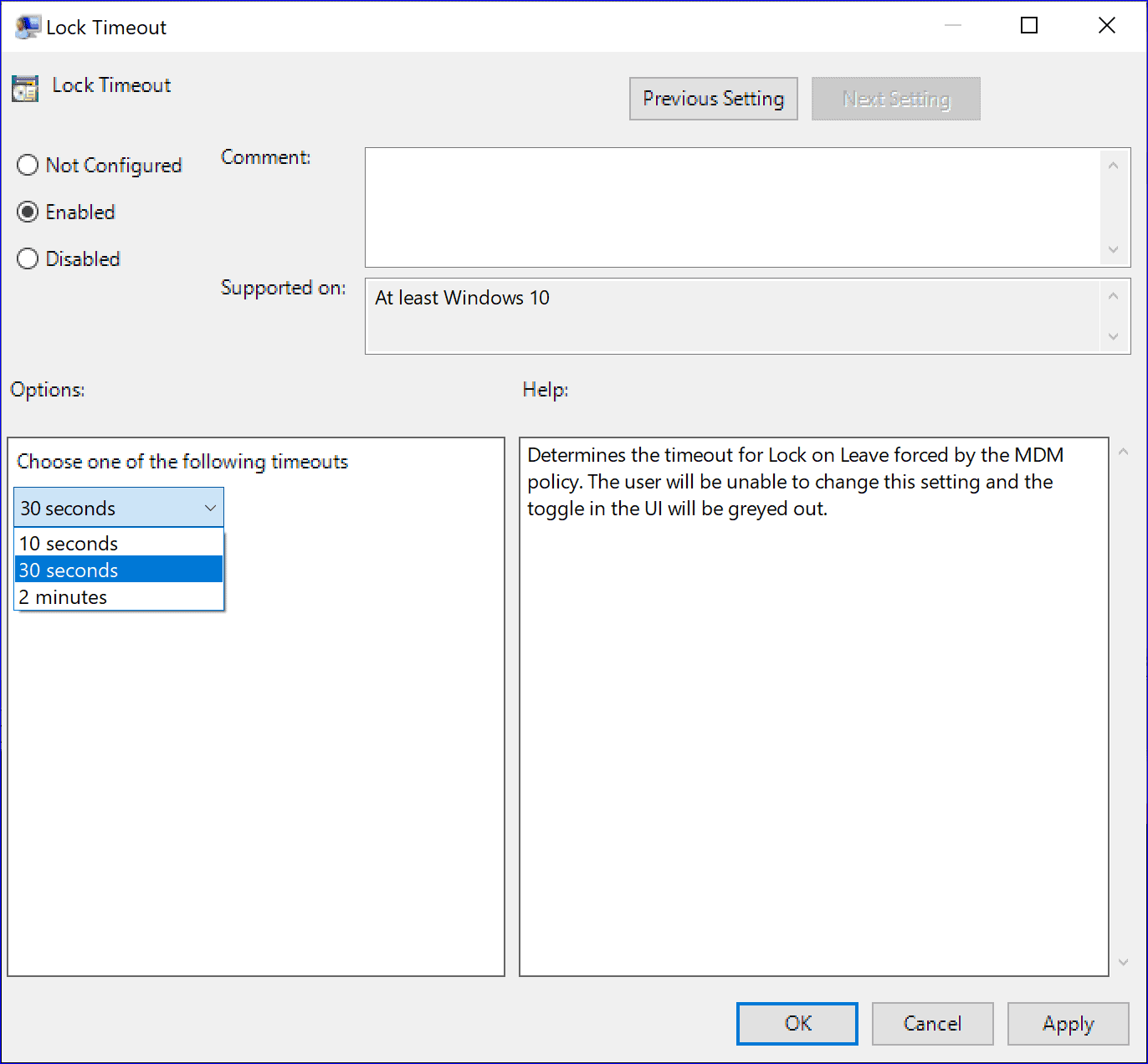Click the Comment box scroll down arrow
Screen dimensions: 1148x1064
1113,249
